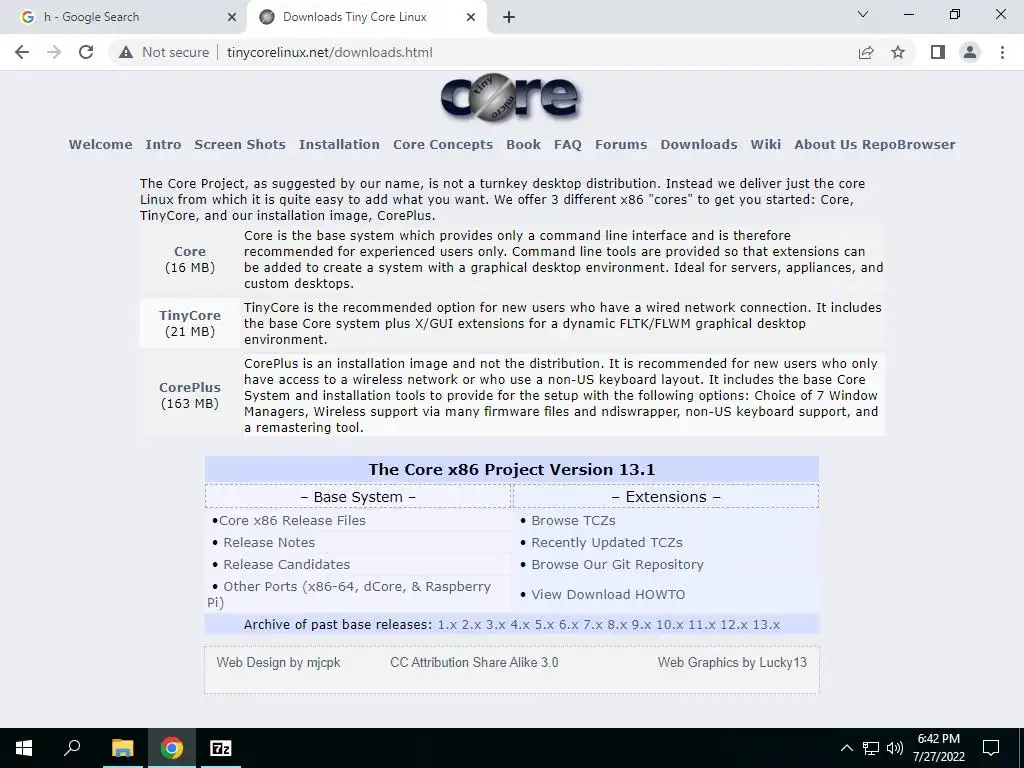The image size is (1024, 768).
Task: Open File Explorer from the taskbar
Action: 123,748
